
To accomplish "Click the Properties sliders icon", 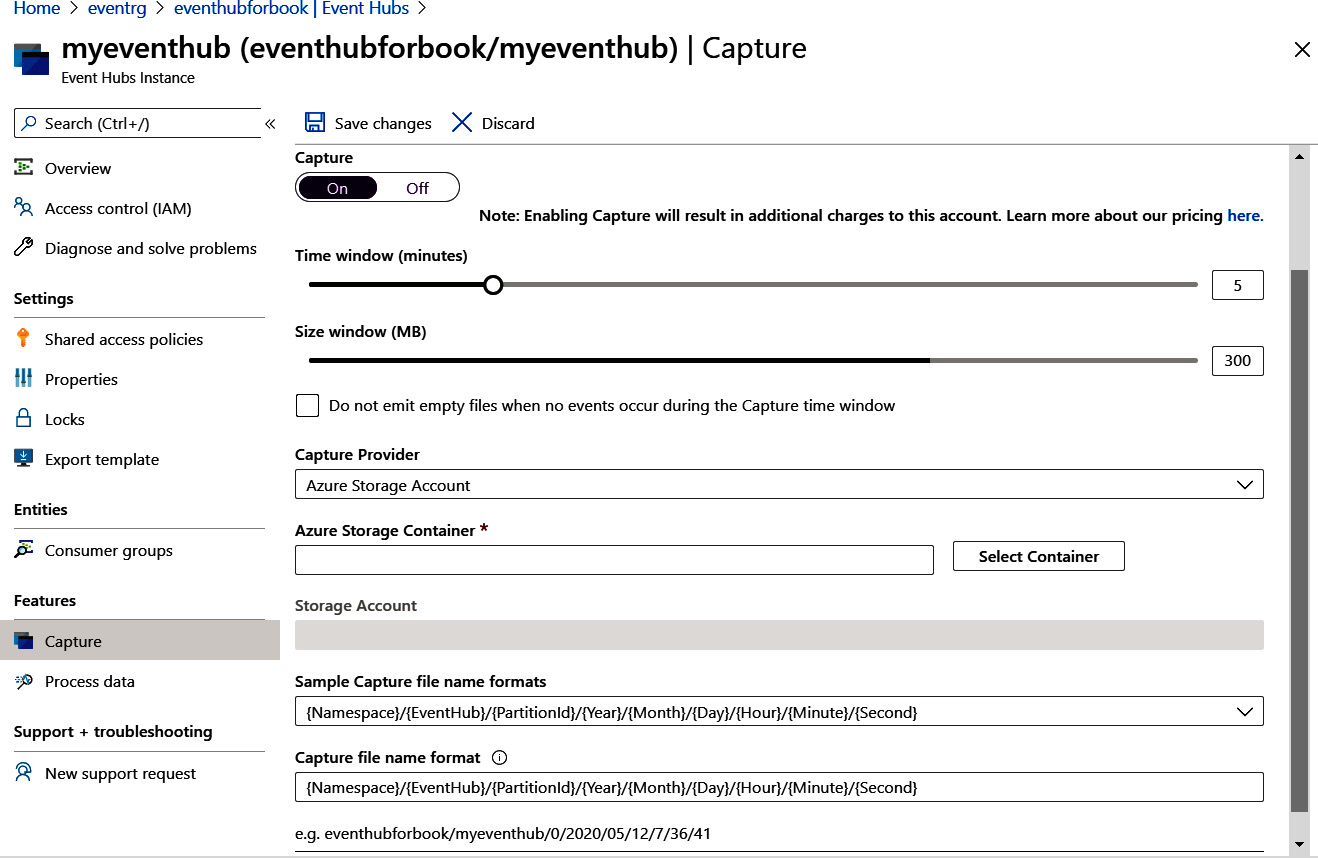I will (x=24, y=378).
